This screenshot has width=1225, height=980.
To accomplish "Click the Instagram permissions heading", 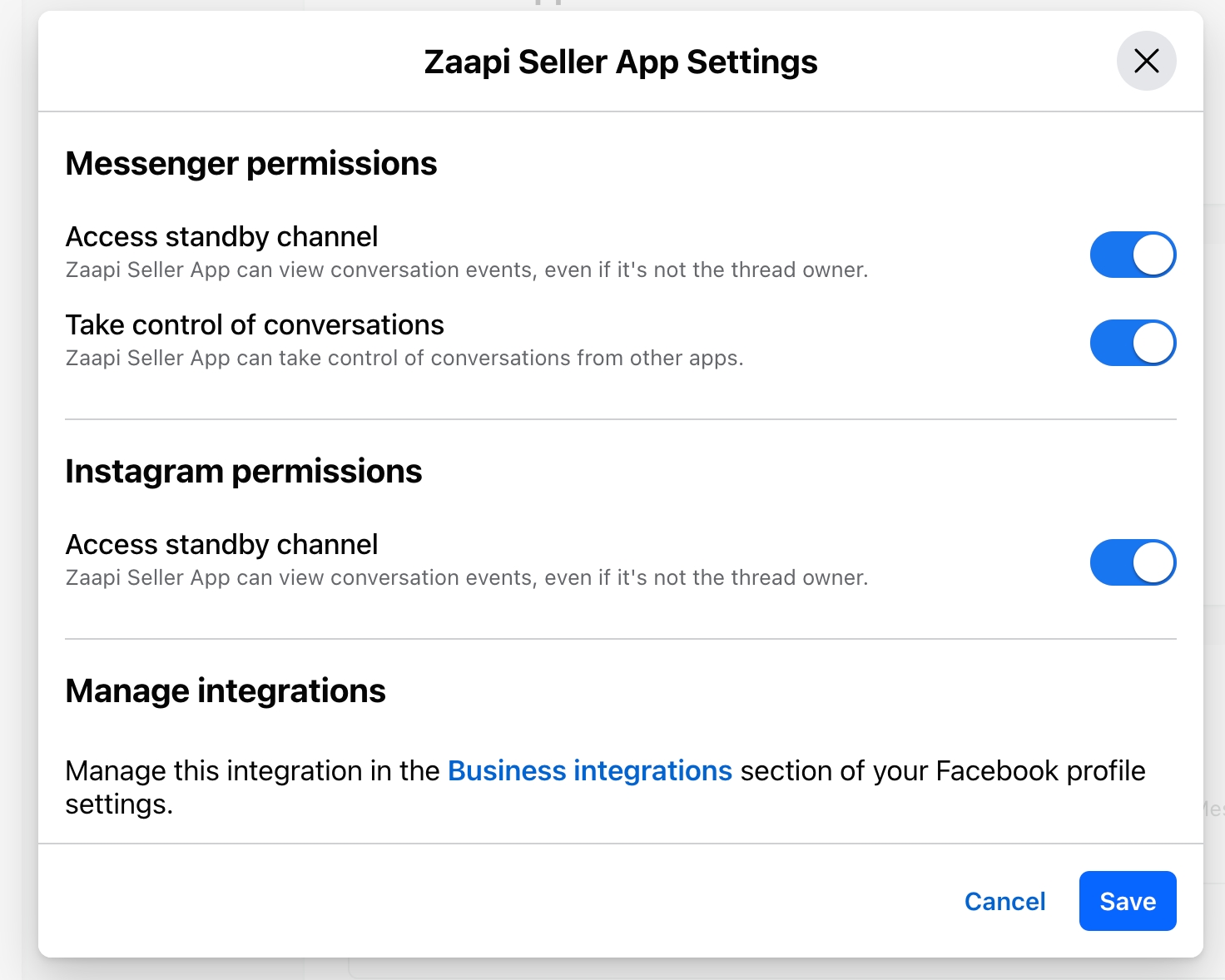I will 243,472.
